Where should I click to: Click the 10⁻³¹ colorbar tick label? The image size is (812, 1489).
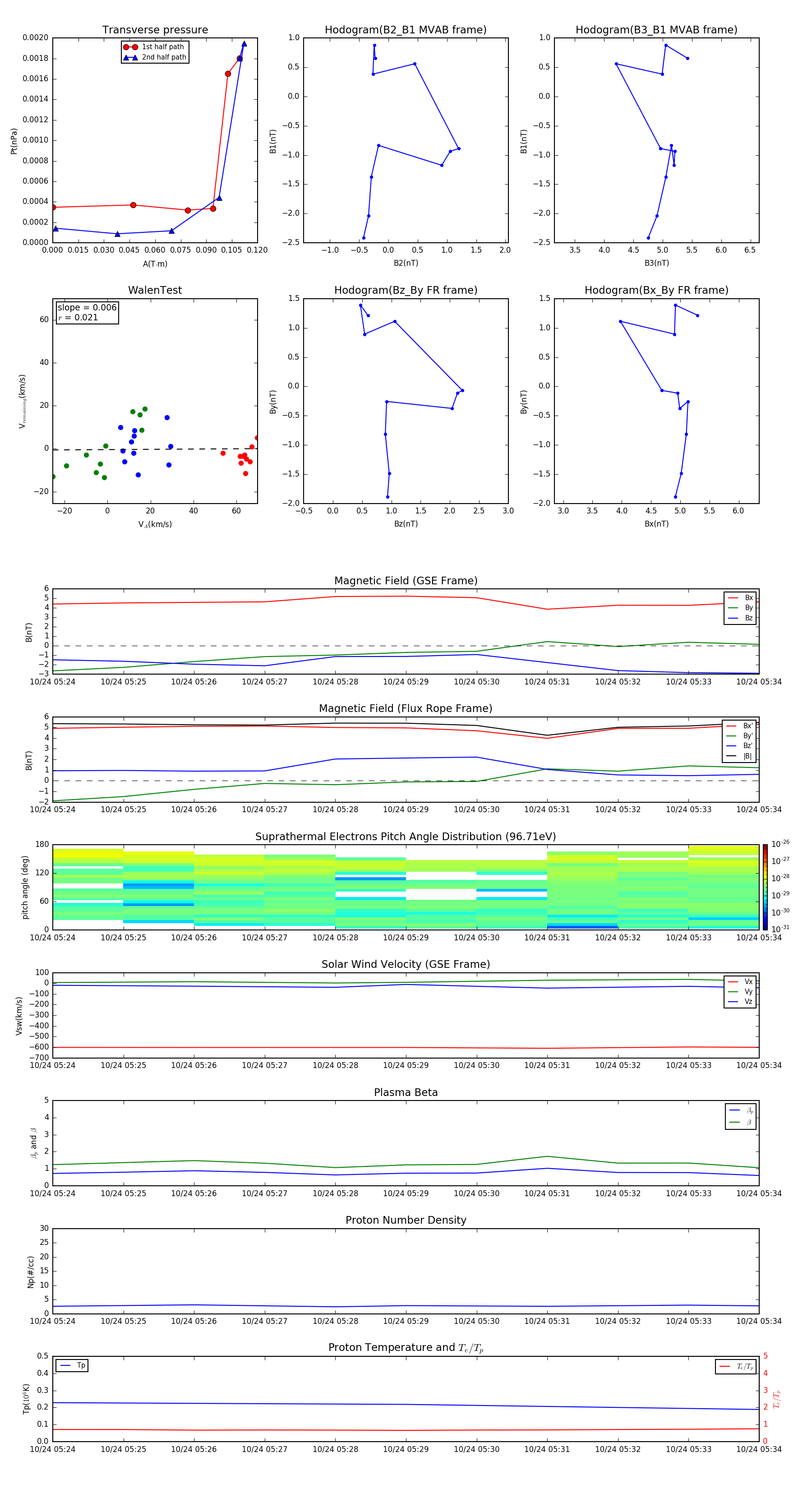click(x=780, y=929)
